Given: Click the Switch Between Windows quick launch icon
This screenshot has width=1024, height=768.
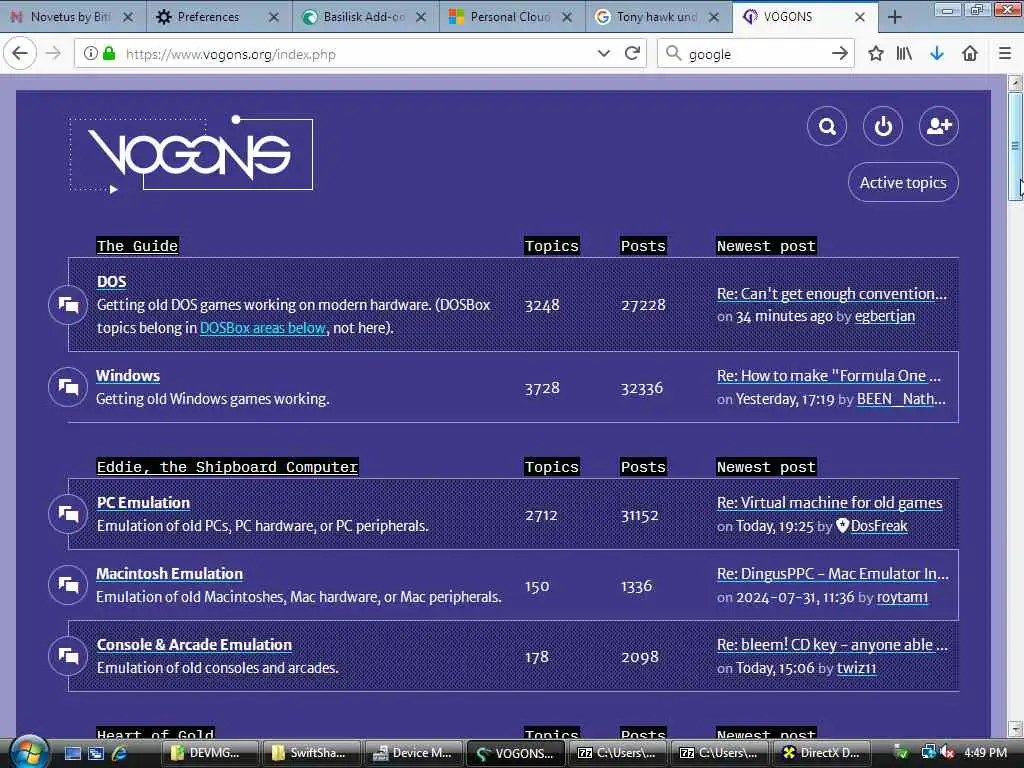Looking at the screenshot, I should coord(96,753).
